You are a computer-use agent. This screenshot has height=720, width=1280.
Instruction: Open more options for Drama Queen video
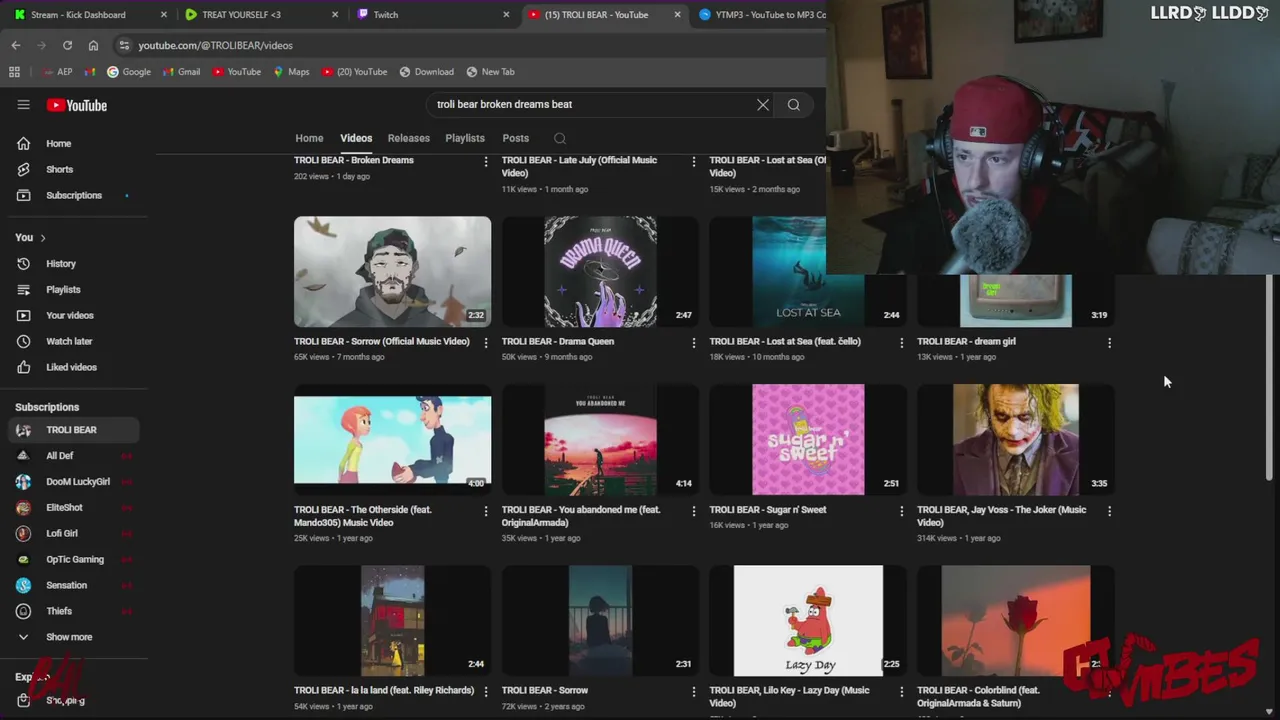[x=694, y=342]
